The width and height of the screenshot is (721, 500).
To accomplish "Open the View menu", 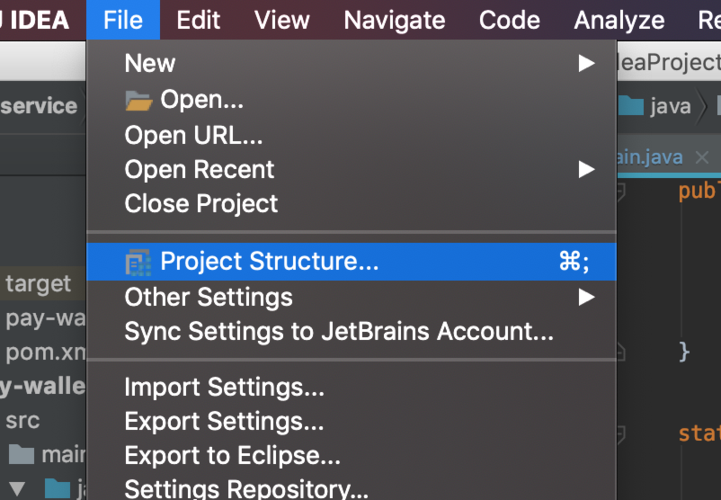I will [282, 20].
